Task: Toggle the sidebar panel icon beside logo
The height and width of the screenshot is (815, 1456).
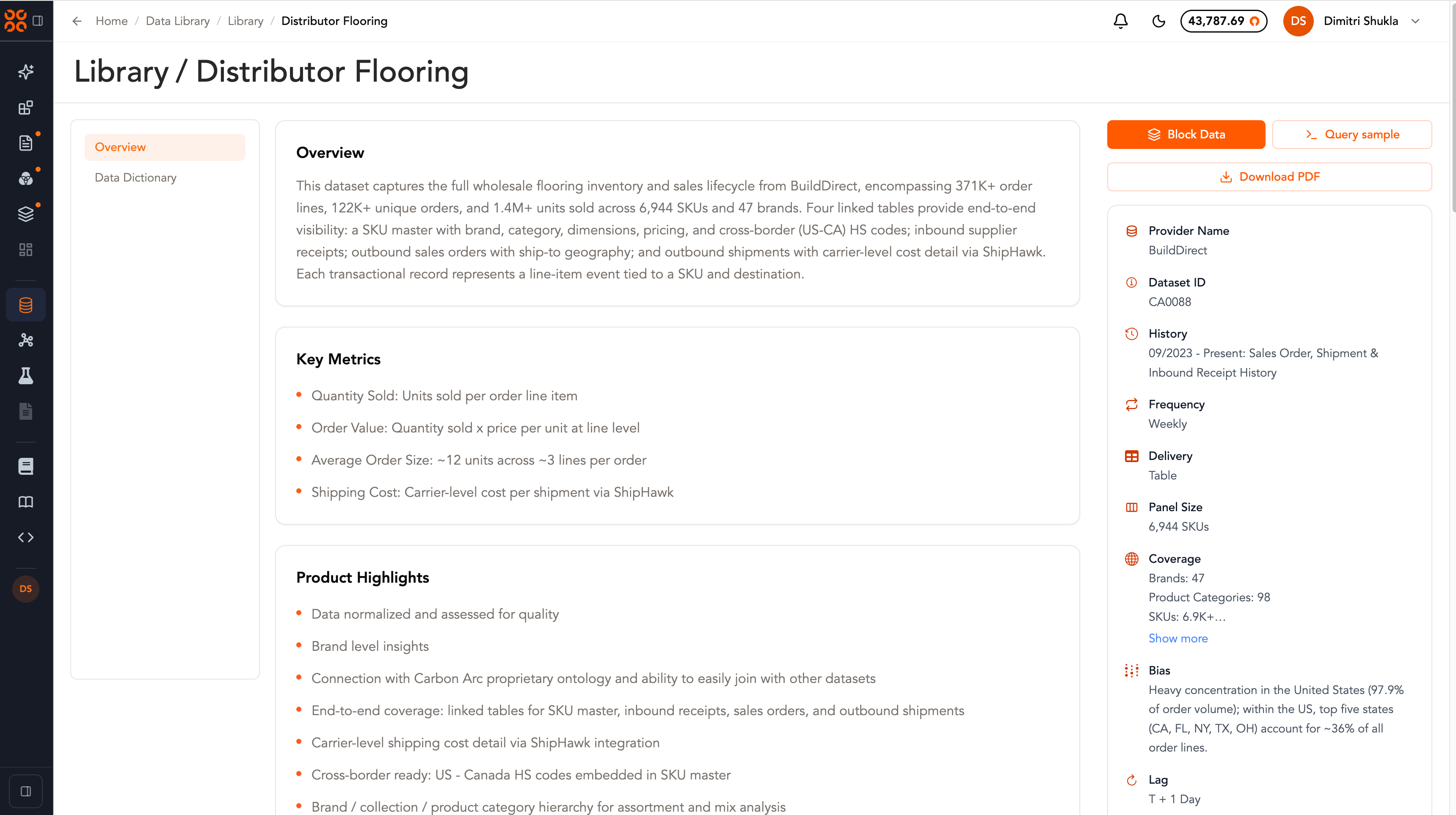Action: [38, 21]
